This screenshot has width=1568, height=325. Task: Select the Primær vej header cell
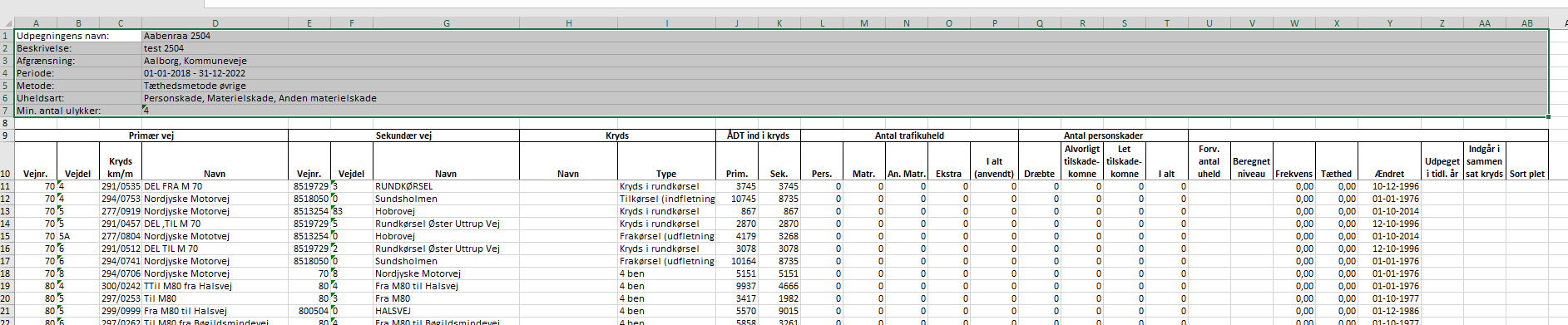[x=151, y=135]
